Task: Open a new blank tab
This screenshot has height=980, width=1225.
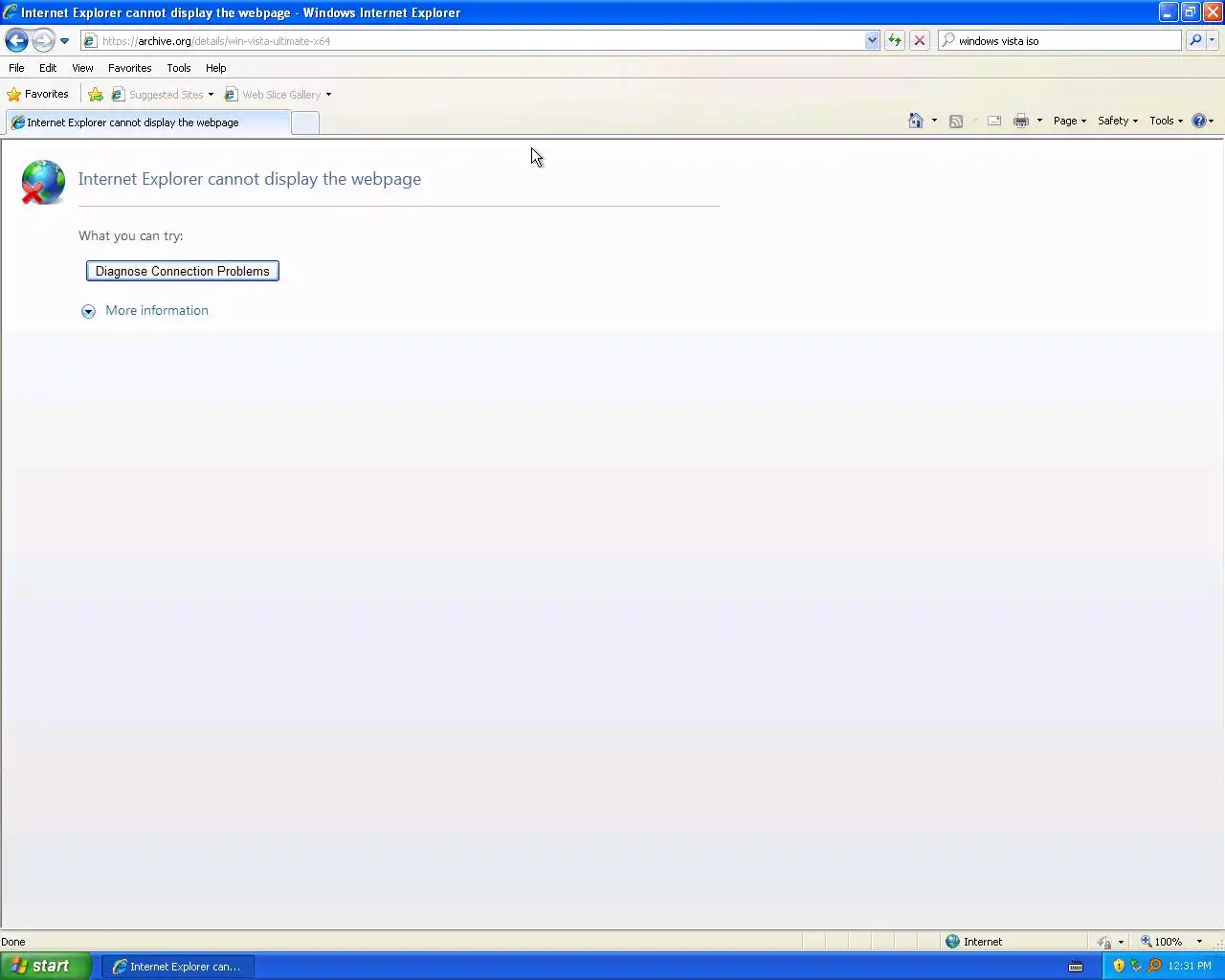Action: [305, 122]
